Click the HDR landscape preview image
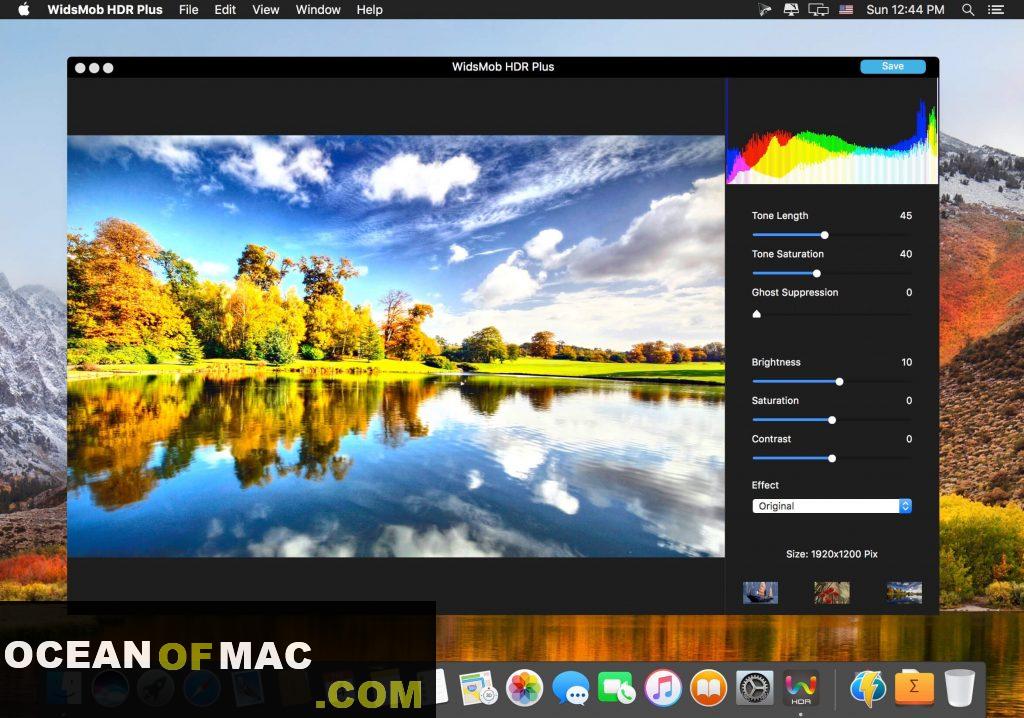The width and height of the screenshot is (1024, 718). (x=396, y=346)
